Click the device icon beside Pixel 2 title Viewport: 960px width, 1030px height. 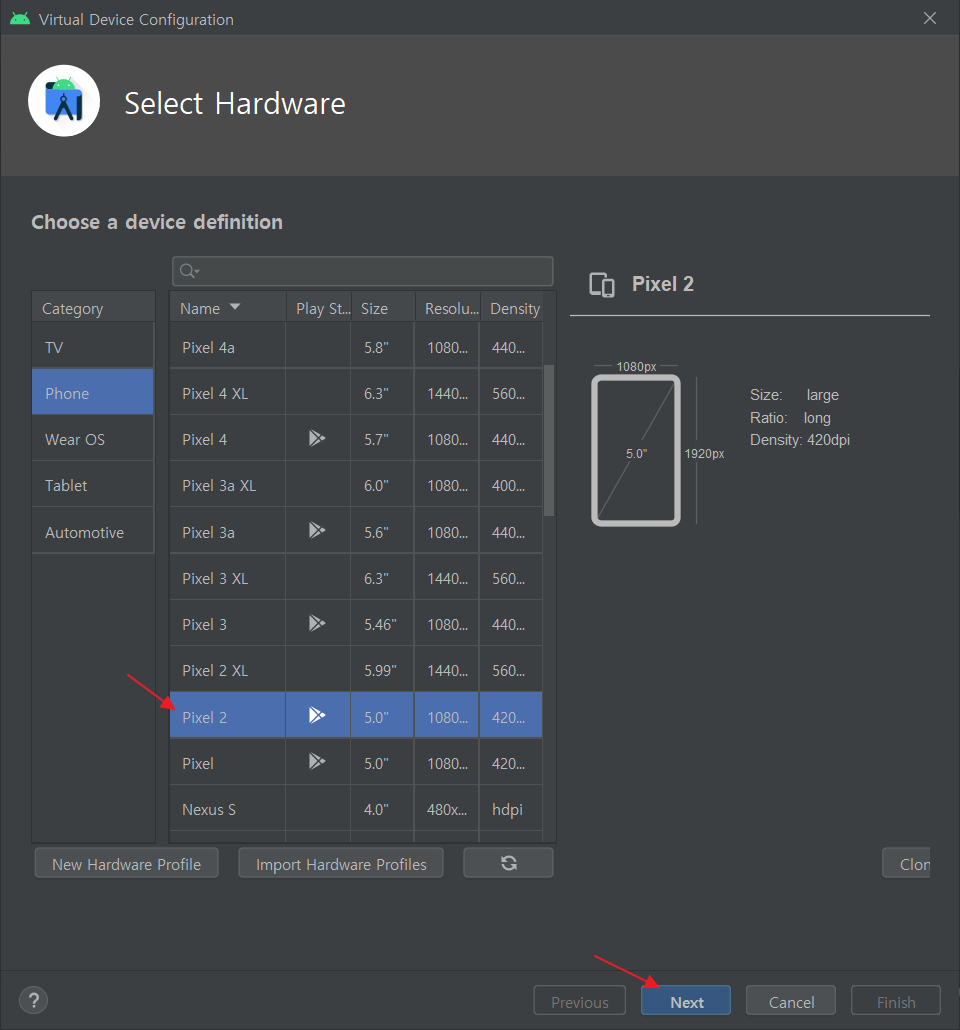tap(602, 285)
